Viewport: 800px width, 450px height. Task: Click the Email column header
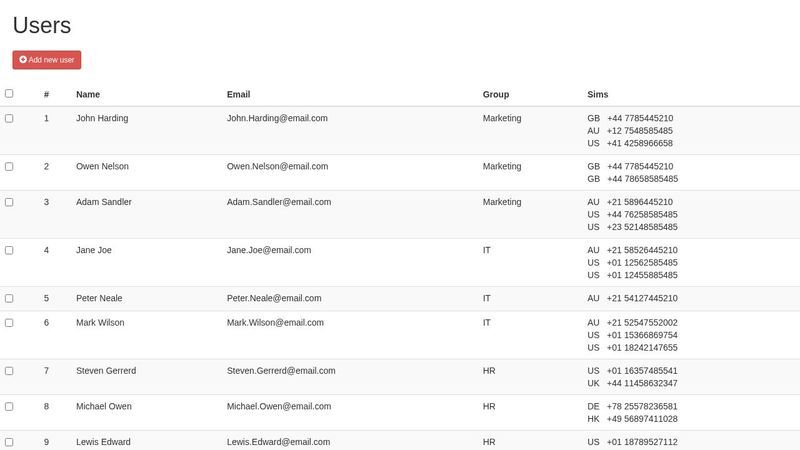click(x=238, y=95)
